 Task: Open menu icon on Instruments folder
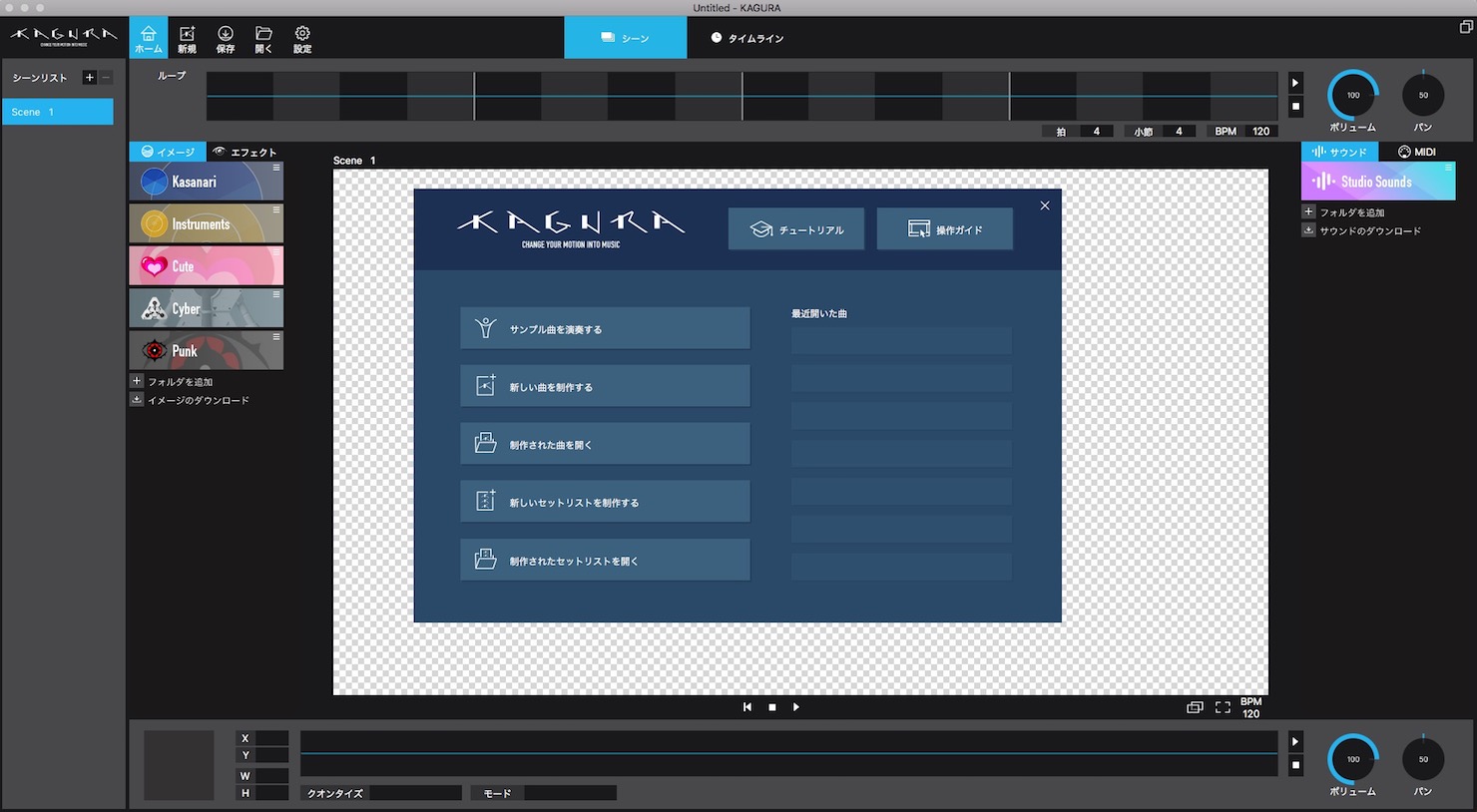pyautogui.click(x=276, y=209)
